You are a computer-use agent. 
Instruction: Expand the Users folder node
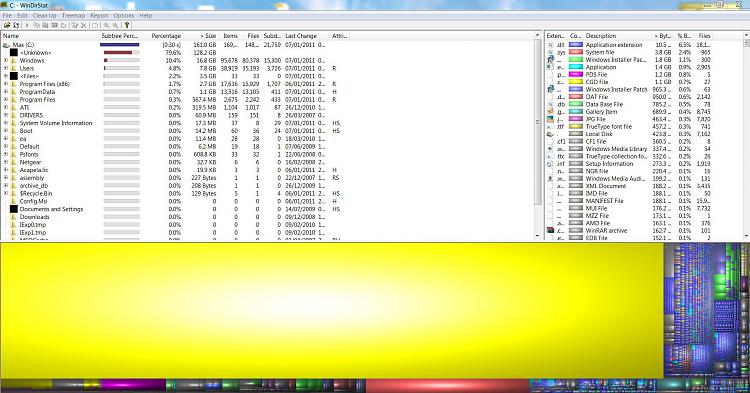[6, 68]
